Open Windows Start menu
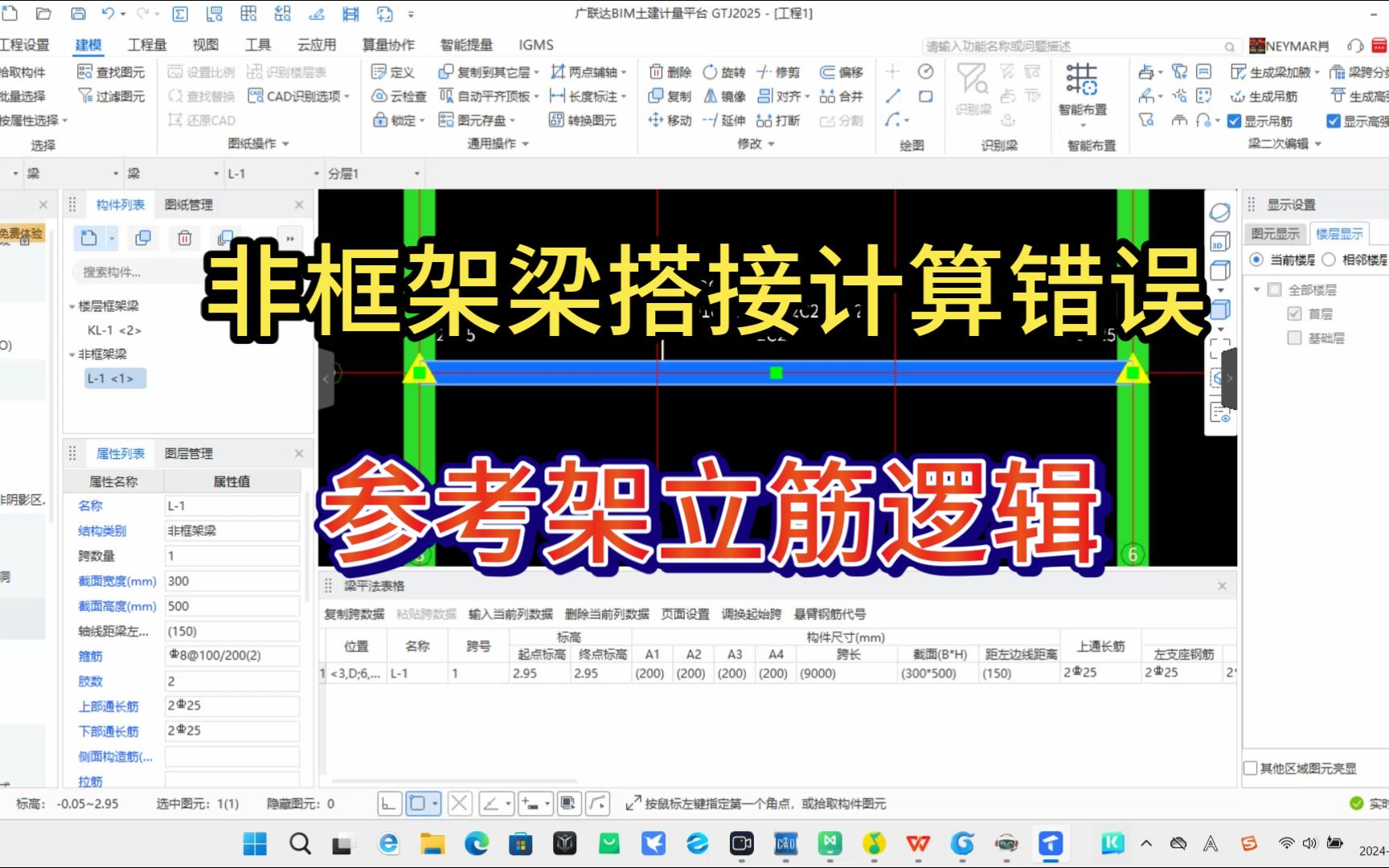Screen dimensions: 1389x868 pos(255,843)
